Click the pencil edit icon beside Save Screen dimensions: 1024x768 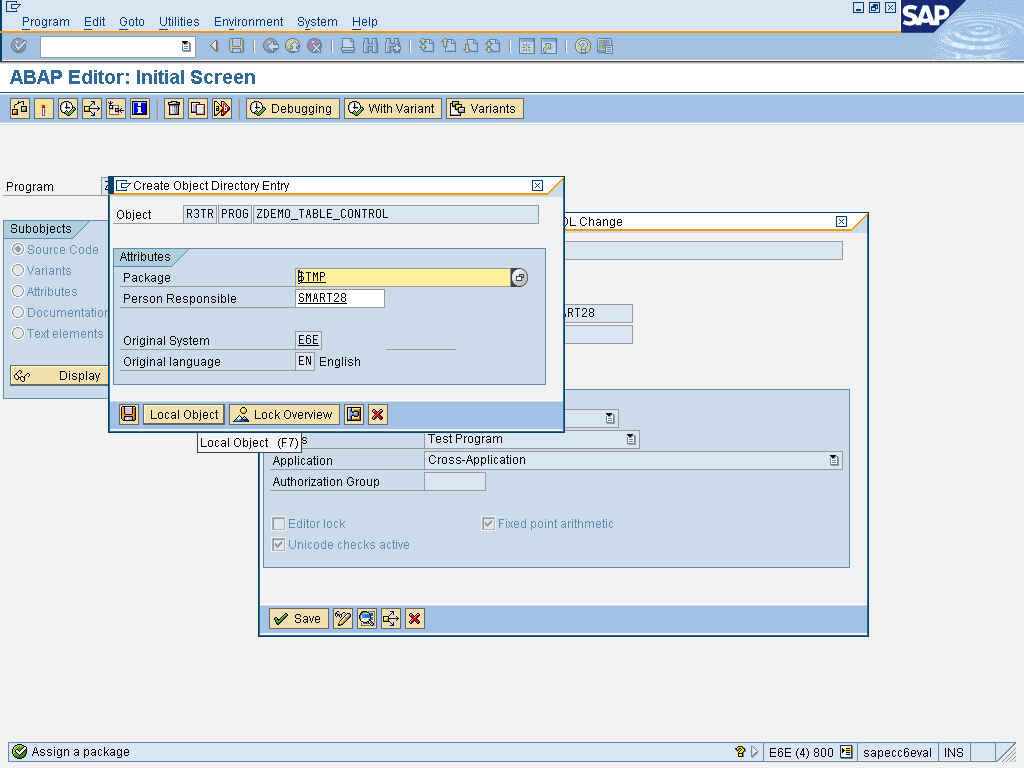click(343, 618)
